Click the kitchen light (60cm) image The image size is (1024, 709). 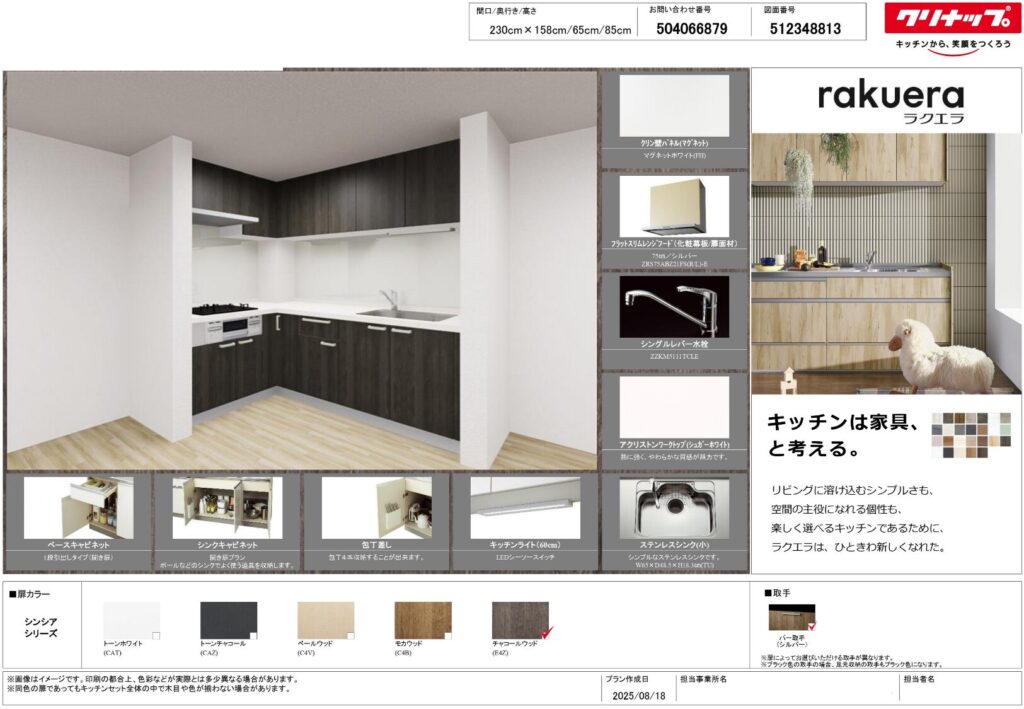click(x=526, y=507)
